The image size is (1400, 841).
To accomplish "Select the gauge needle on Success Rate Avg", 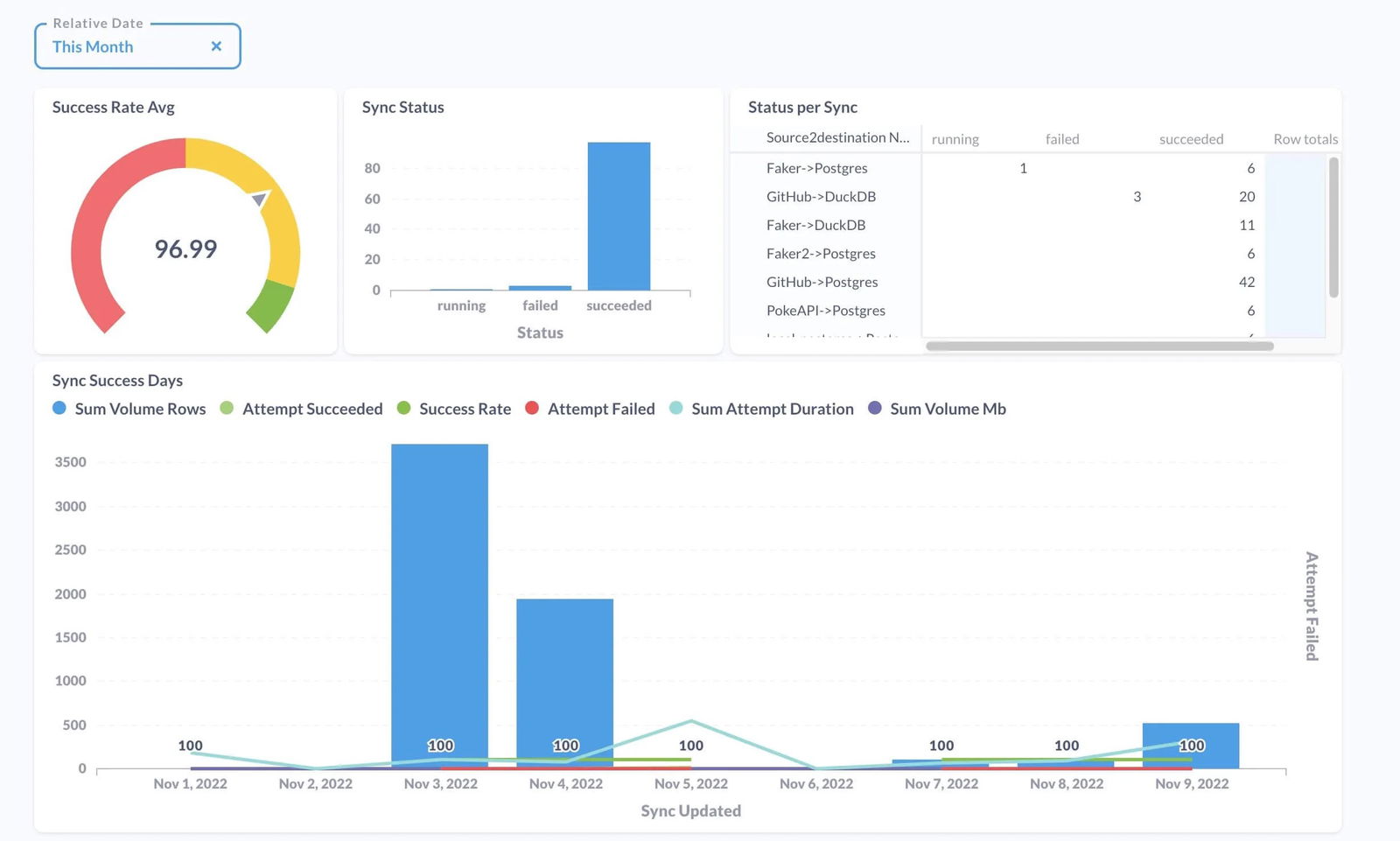I will tap(260, 200).
